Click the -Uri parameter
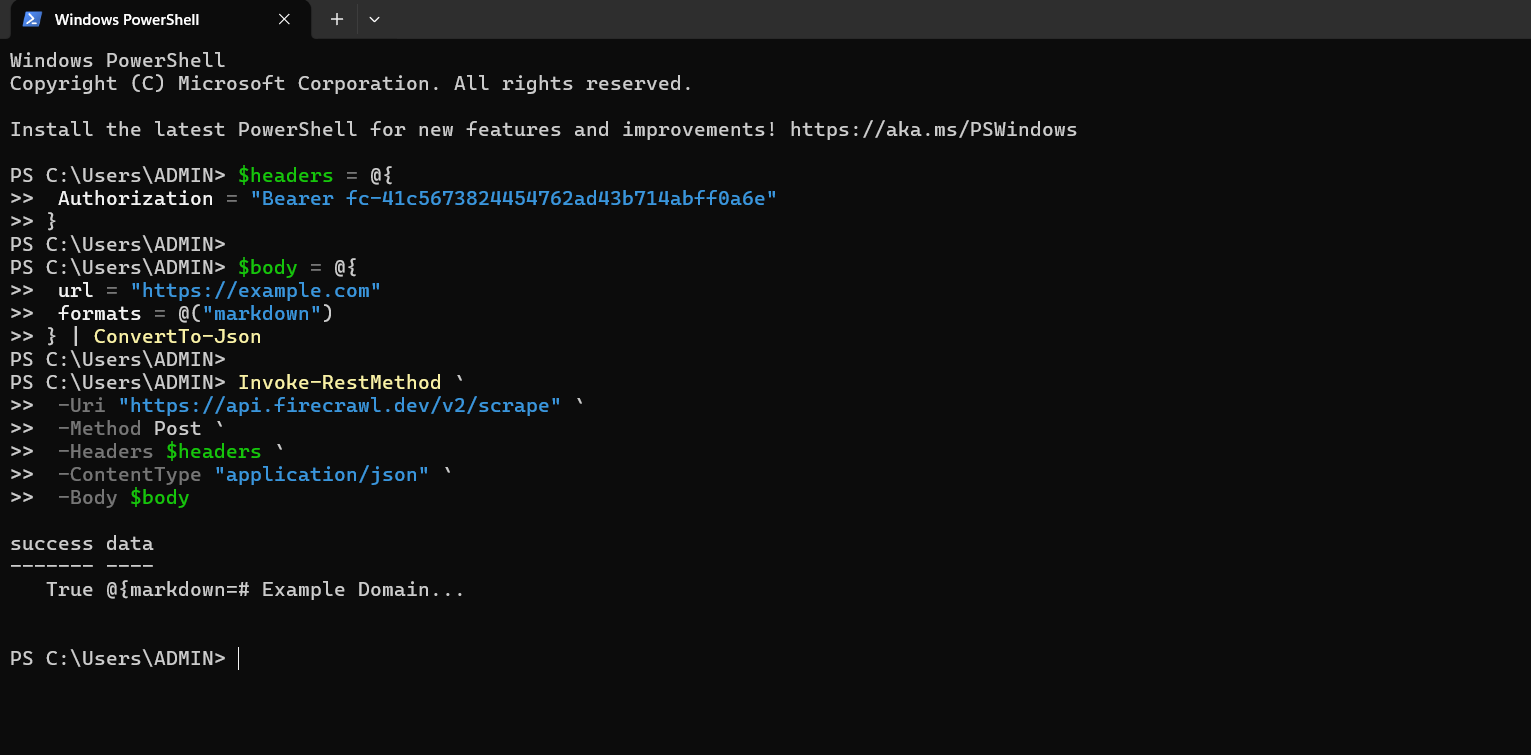 click(x=81, y=405)
